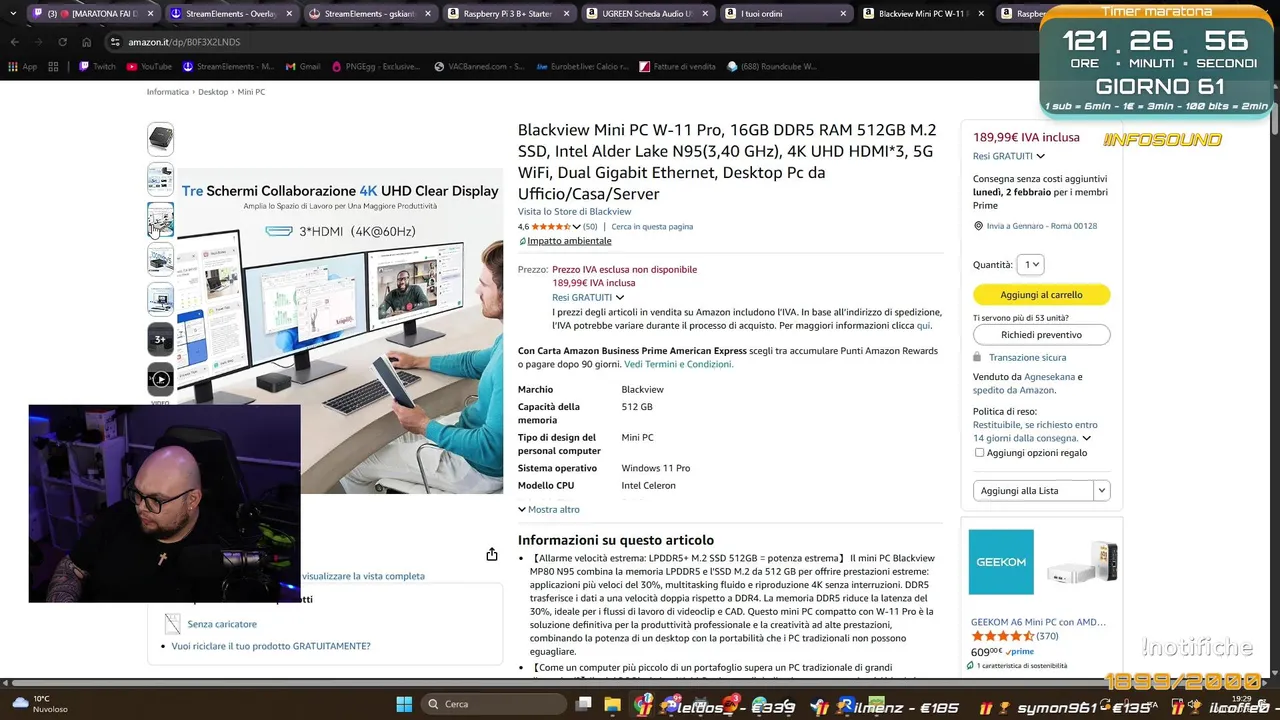Close the UGREEN Scheda Audio tab
1280x720 pixels.
tap(705, 14)
